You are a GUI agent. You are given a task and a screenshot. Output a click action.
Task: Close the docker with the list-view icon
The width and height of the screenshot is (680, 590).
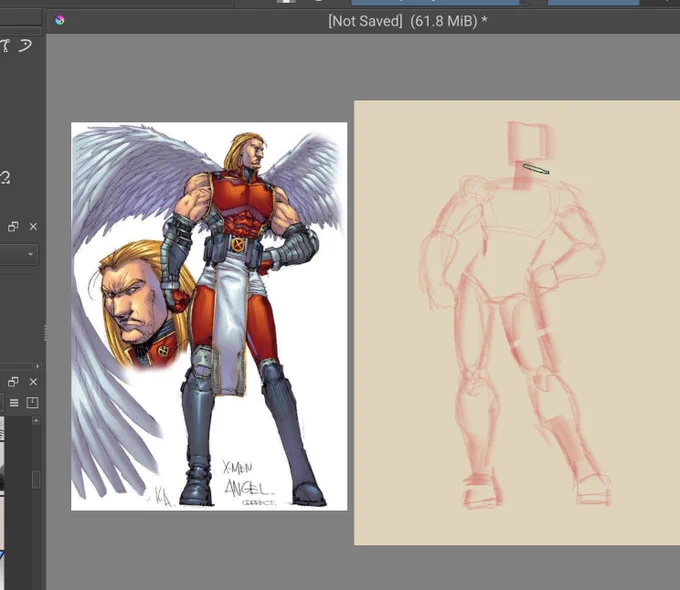(x=33, y=382)
